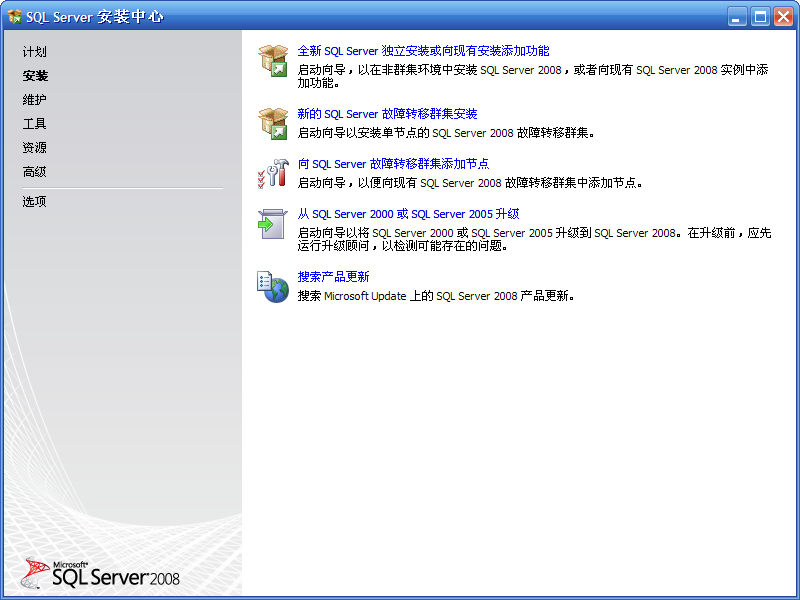Select 计划 in the left sidebar
This screenshot has height=600, width=800.
pos(35,52)
